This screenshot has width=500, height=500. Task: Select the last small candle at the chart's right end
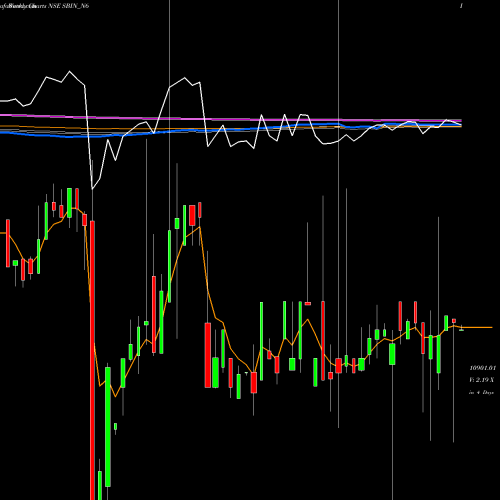pyautogui.click(x=461, y=329)
